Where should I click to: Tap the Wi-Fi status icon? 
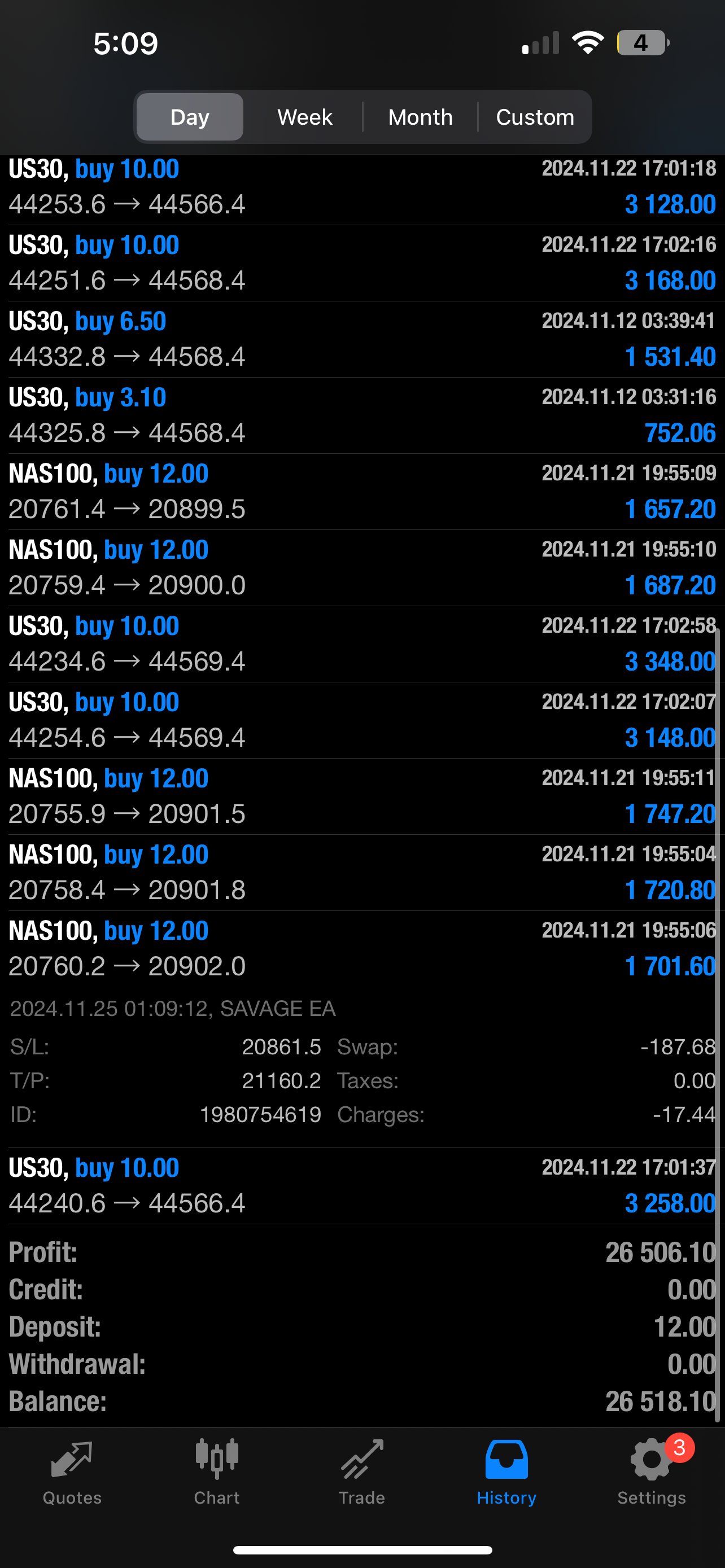click(x=587, y=42)
